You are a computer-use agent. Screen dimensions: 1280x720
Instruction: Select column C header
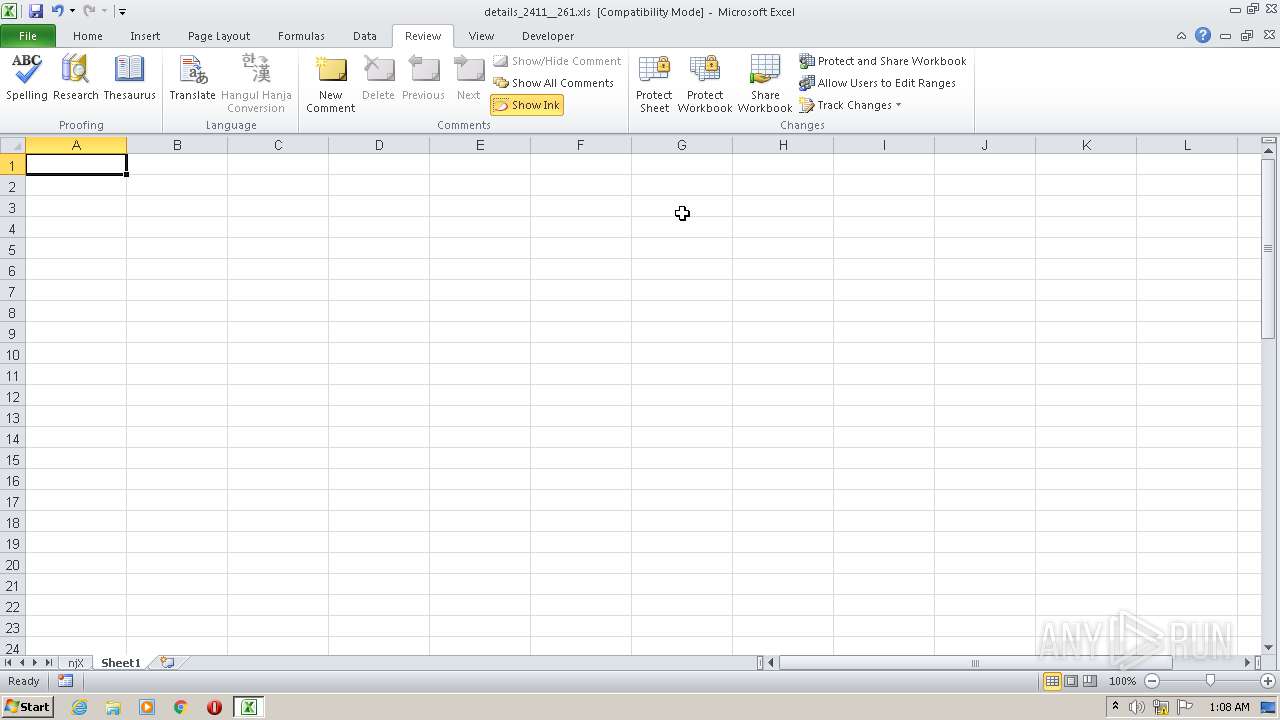click(x=278, y=145)
